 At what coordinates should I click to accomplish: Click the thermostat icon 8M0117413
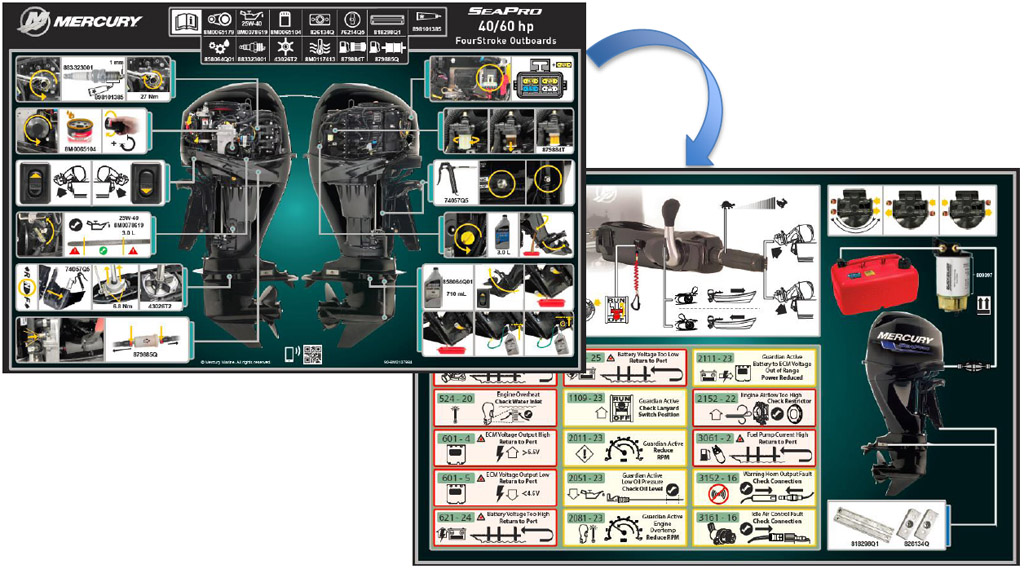coord(319,47)
